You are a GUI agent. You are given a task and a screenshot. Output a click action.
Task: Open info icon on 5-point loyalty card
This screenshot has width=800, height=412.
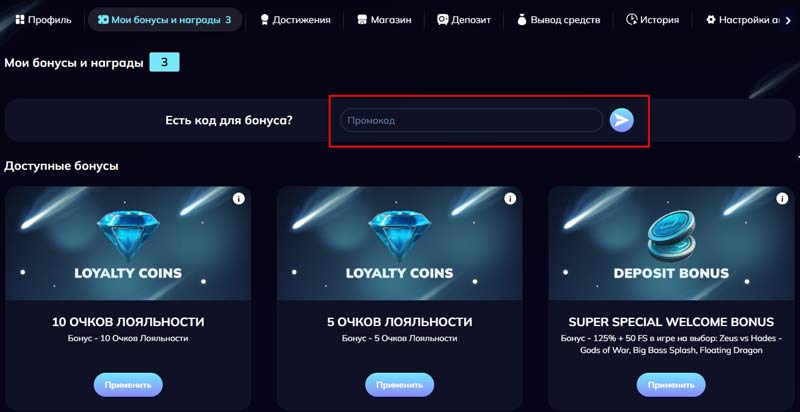[510, 199]
